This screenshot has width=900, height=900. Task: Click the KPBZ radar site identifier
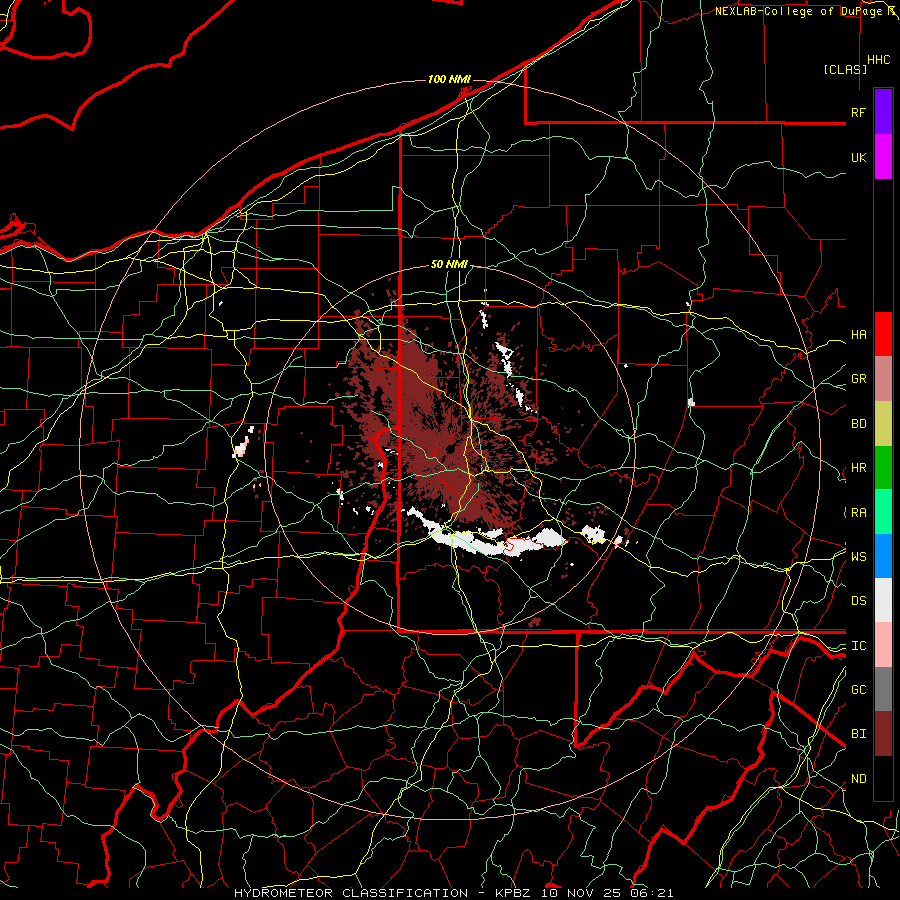(x=514, y=893)
